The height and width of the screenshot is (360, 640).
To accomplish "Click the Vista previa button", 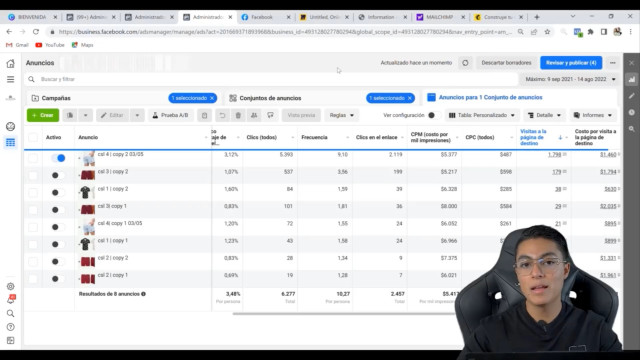I will click(x=301, y=116).
